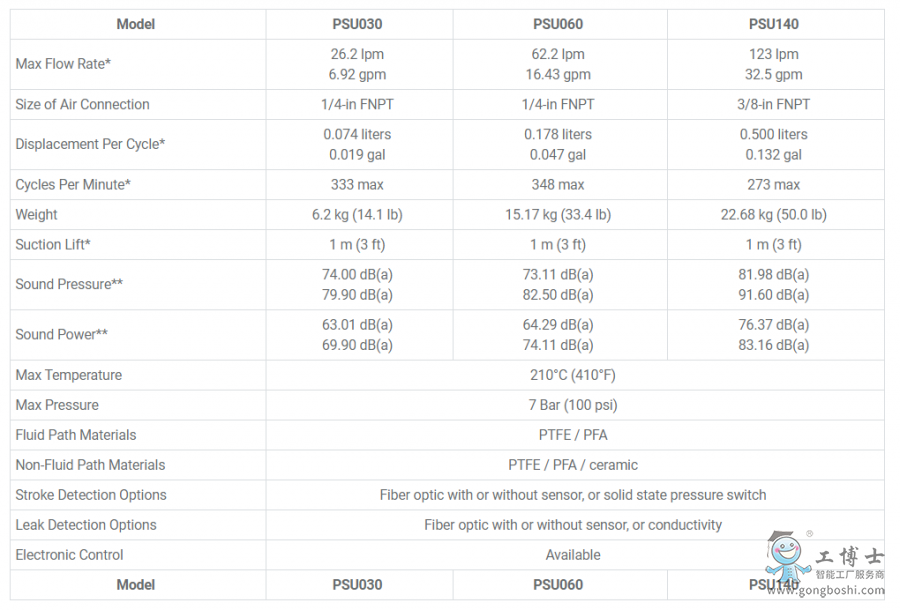This screenshot has height=610, width=900.
Task: Click the Sound Power row label
Action: (61, 335)
